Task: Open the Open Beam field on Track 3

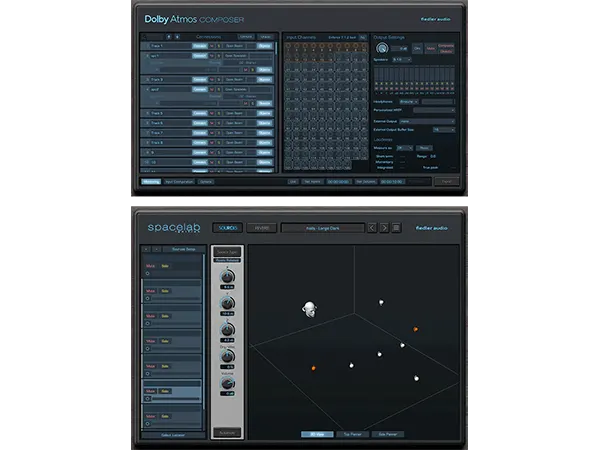Action: 235,80
